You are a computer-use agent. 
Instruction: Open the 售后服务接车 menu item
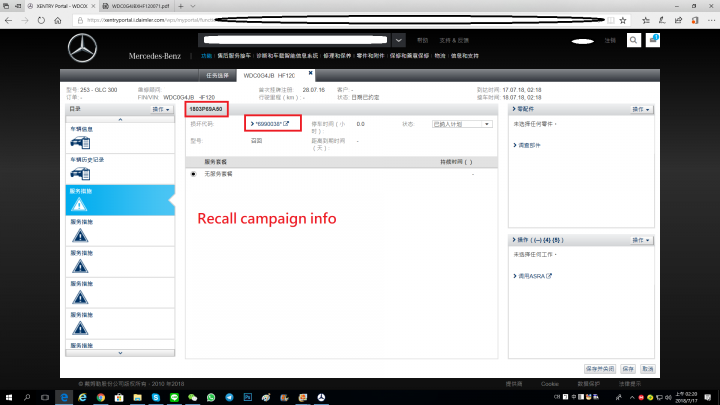pos(234,56)
